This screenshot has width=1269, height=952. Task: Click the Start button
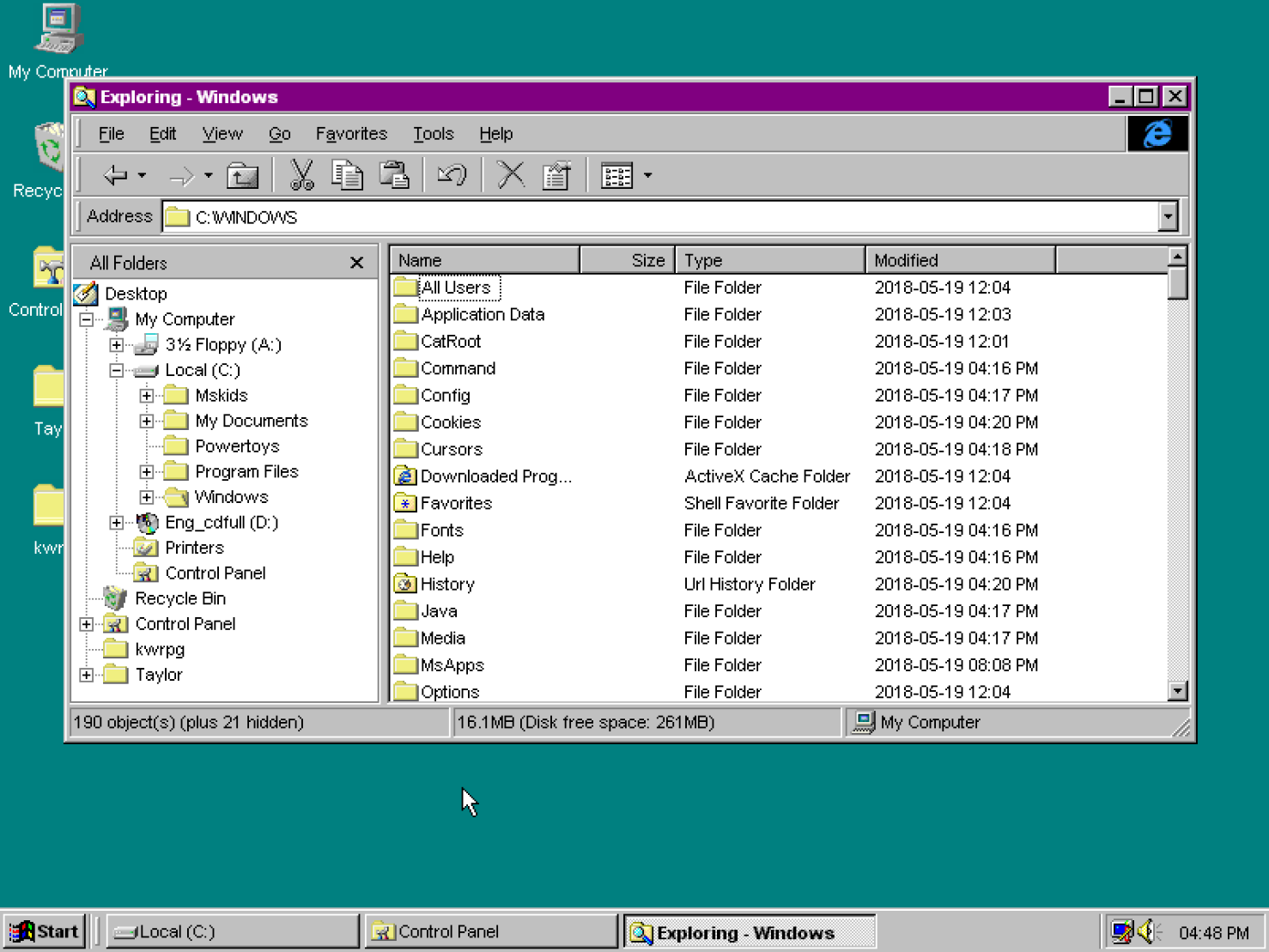coord(46,931)
